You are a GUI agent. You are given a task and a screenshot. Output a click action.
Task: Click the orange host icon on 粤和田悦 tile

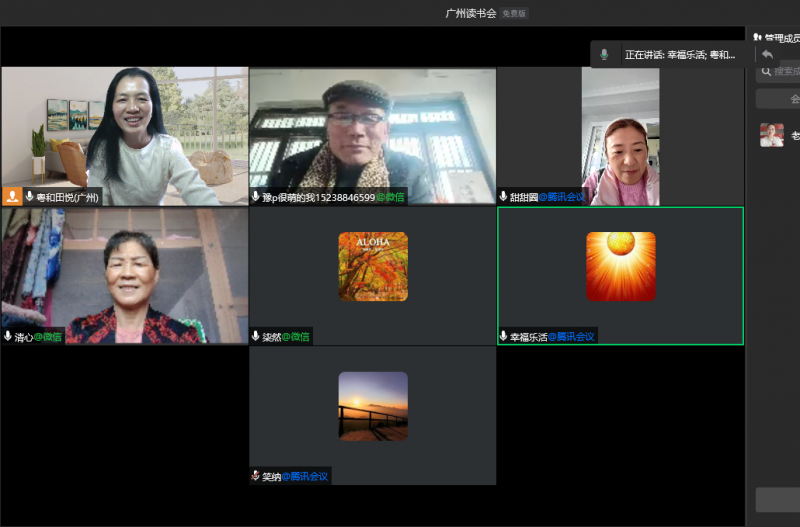tap(12, 197)
